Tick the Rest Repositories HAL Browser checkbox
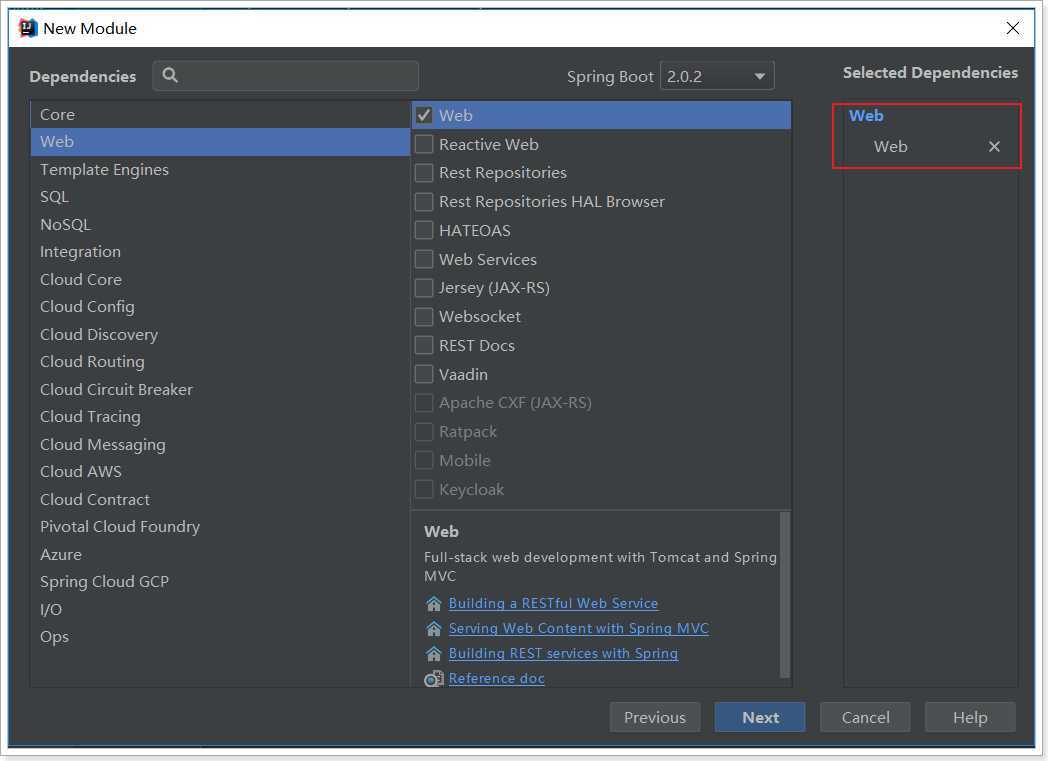Viewport: 1048px width, 761px height. [424, 202]
